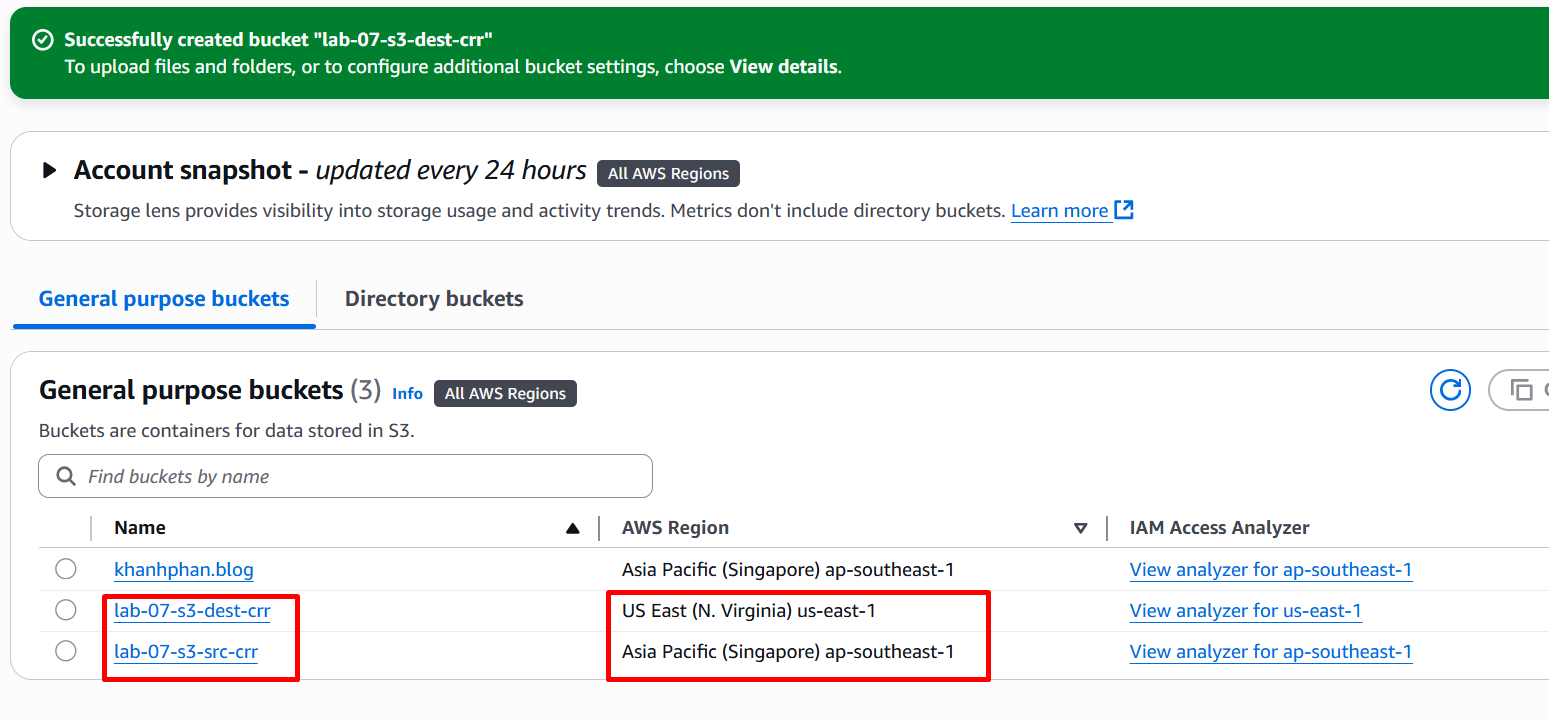Click the US East (N. Virginia) us-east-1 cell
Viewport: 1549px width, 721px height.
tap(749, 610)
